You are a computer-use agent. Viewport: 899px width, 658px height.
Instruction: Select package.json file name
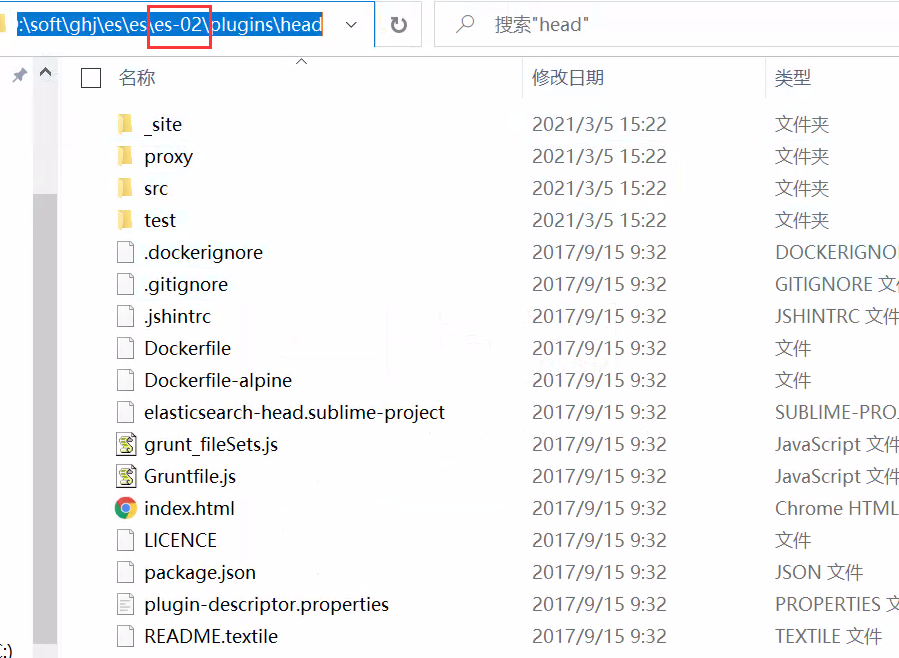coord(200,573)
